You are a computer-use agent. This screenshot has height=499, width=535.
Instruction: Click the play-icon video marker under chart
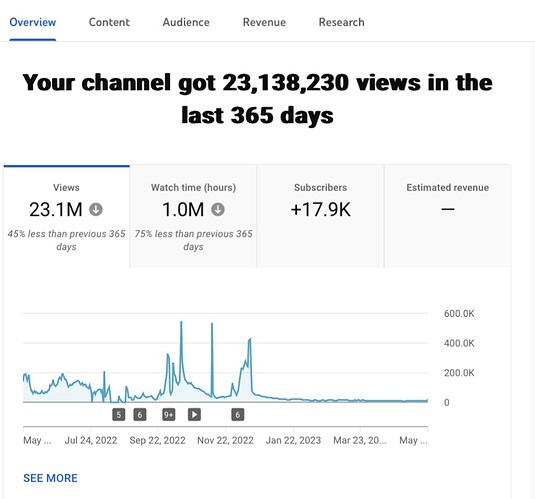point(194,415)
